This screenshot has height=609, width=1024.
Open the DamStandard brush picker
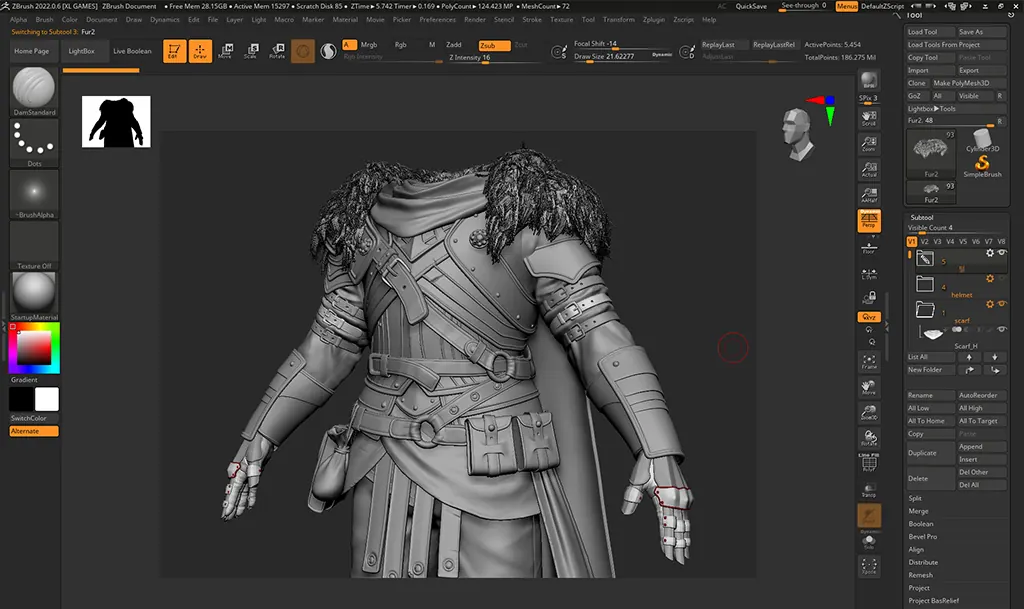tap(34, 91)
